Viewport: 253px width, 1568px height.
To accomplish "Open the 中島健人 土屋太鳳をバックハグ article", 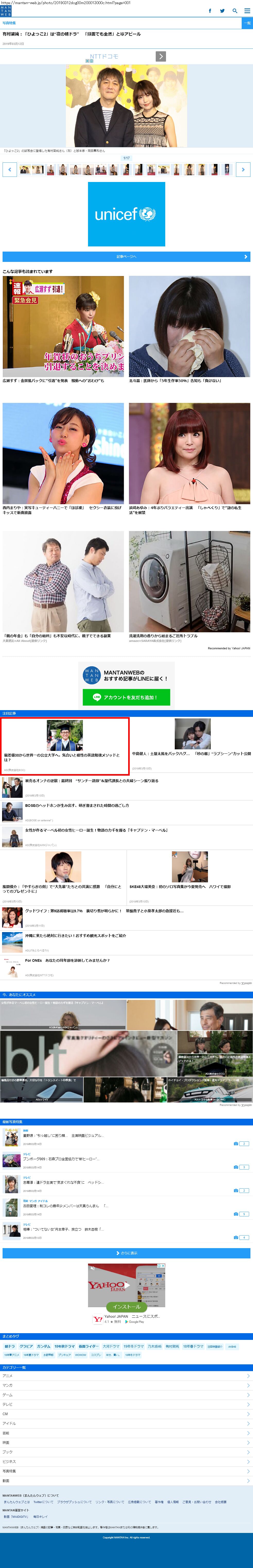I will coord(191,745).
